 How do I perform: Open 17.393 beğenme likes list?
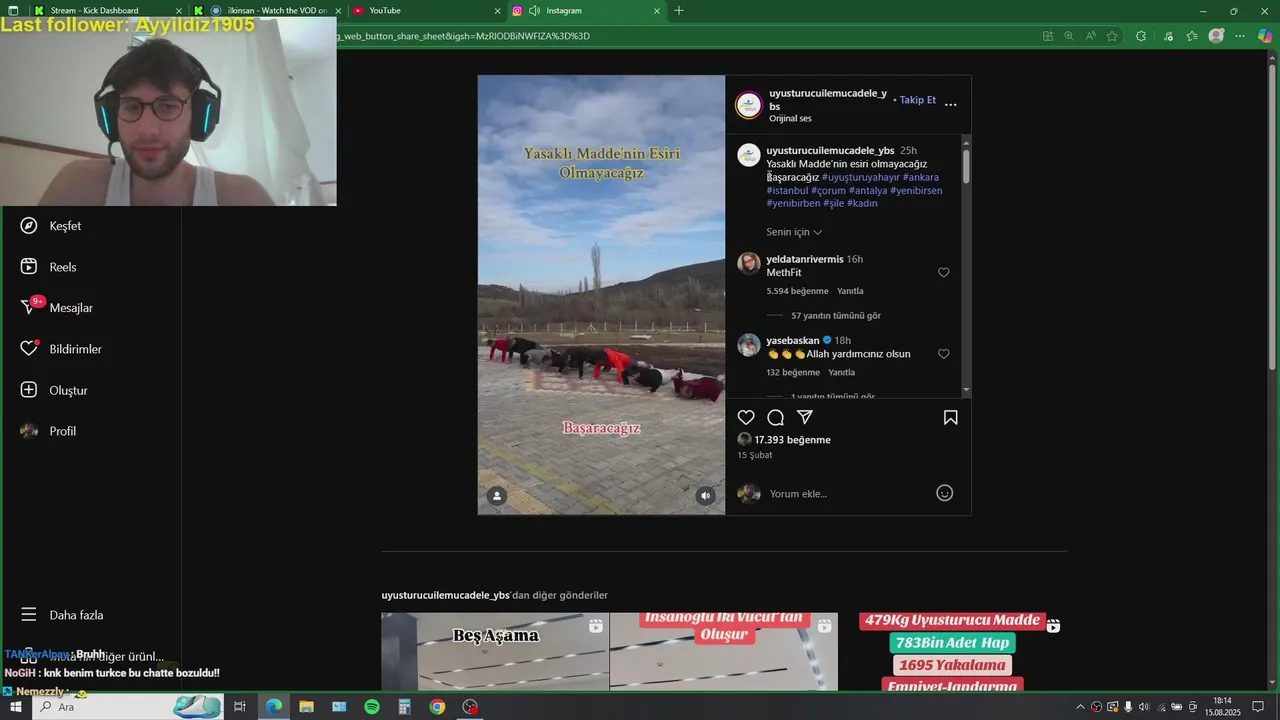(x=792, y=440)
